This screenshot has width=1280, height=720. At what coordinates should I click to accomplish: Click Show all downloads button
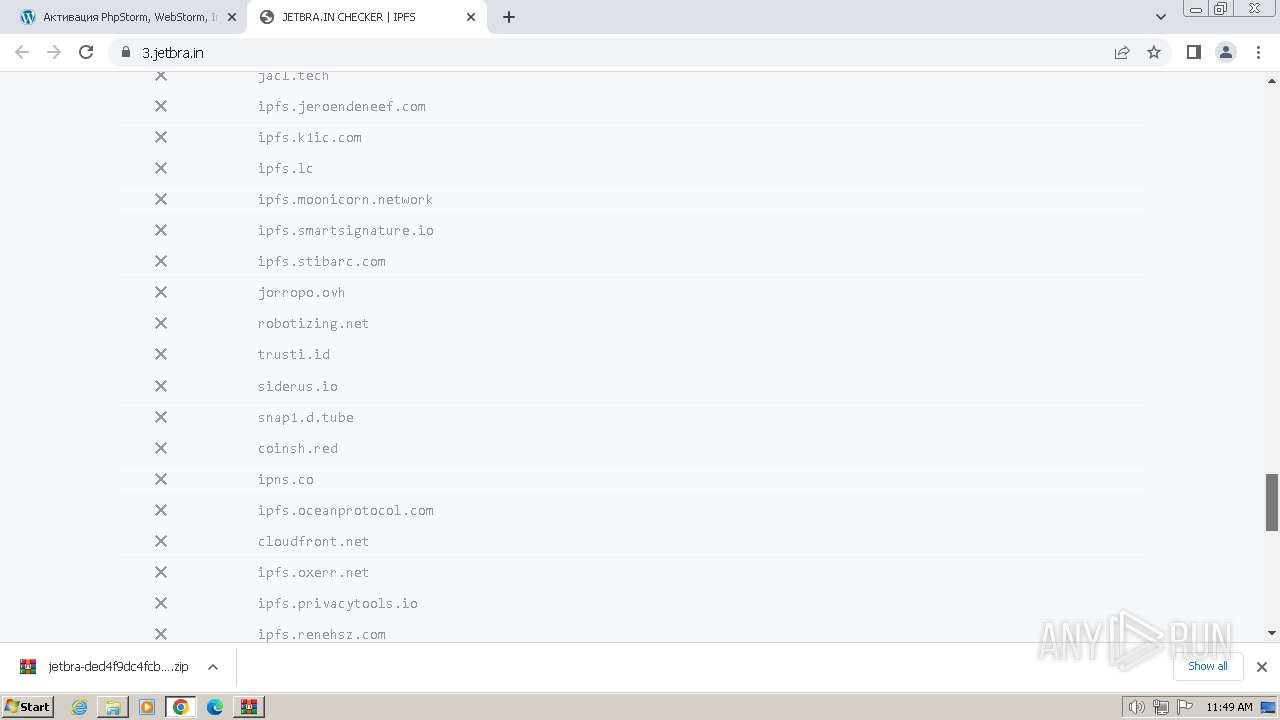[x=1208, y=666]
